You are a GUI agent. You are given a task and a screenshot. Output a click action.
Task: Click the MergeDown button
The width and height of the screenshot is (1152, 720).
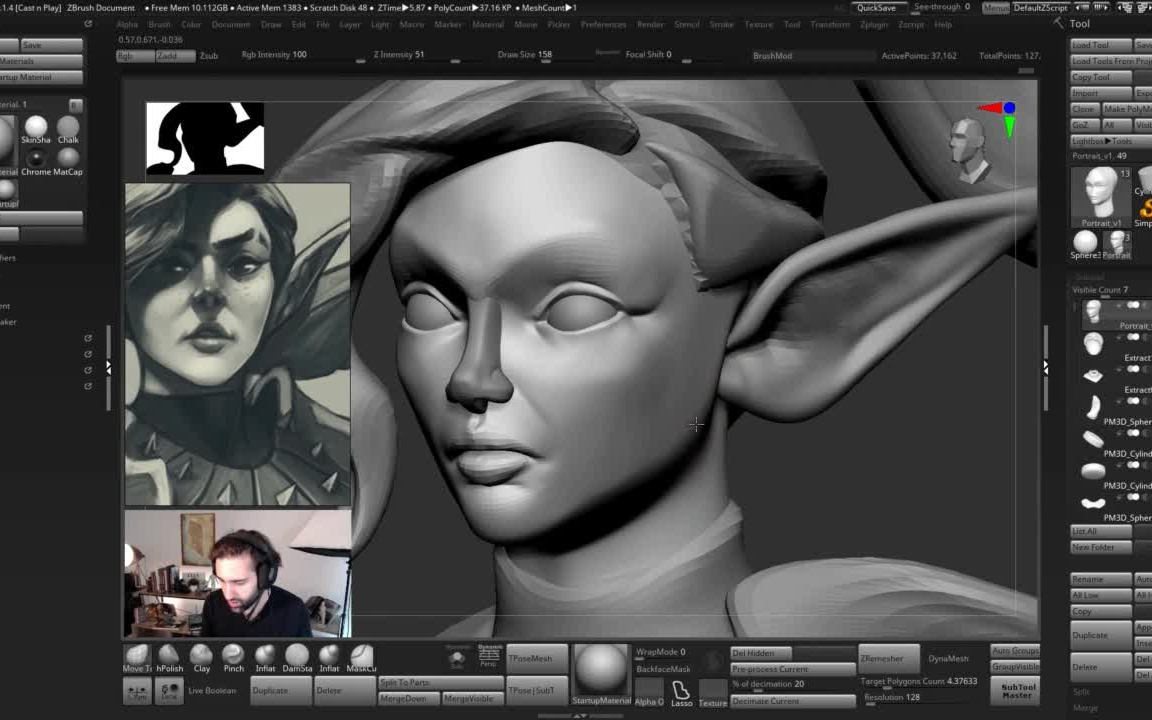pos(409,698)
